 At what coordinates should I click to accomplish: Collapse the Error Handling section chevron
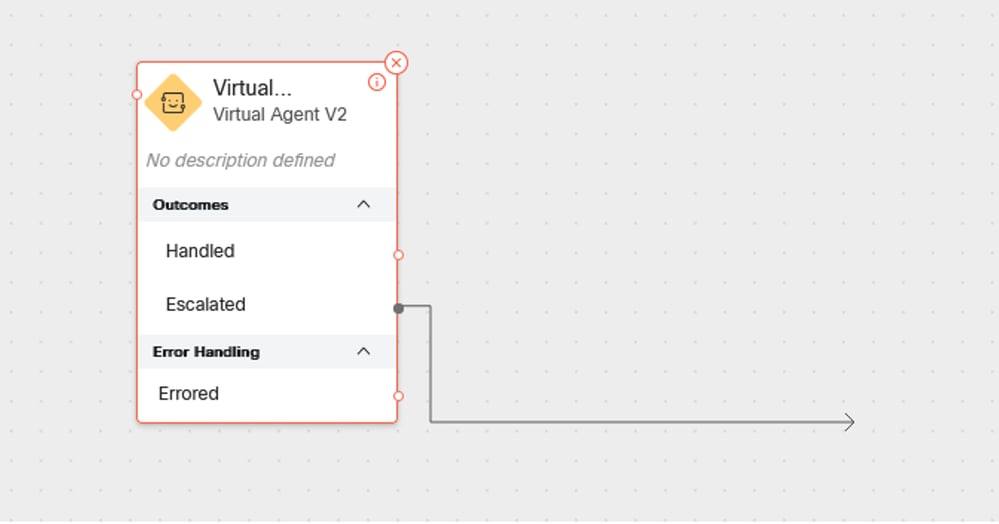tap(363, 351)
